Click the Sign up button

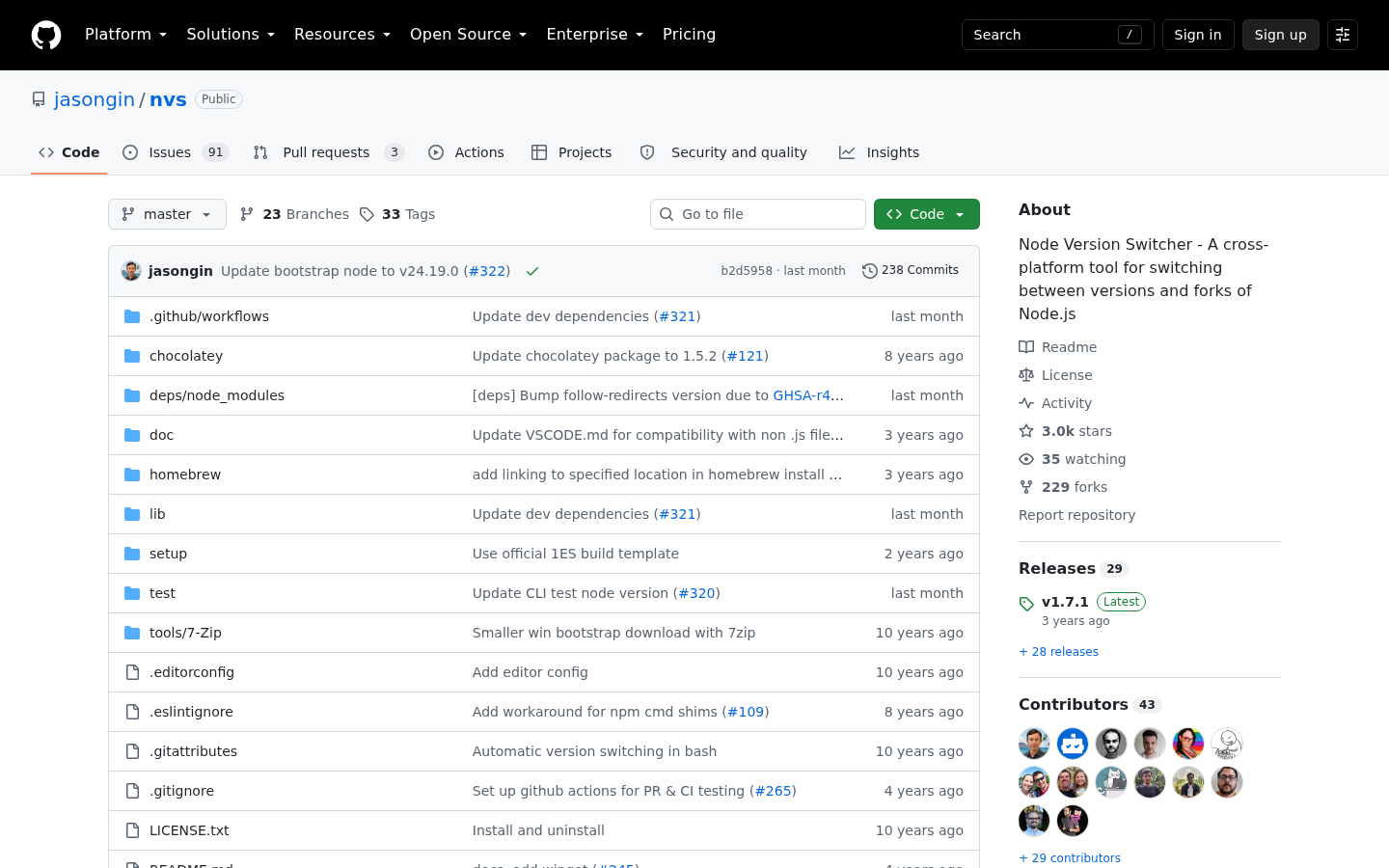(x=1281, y=35)
